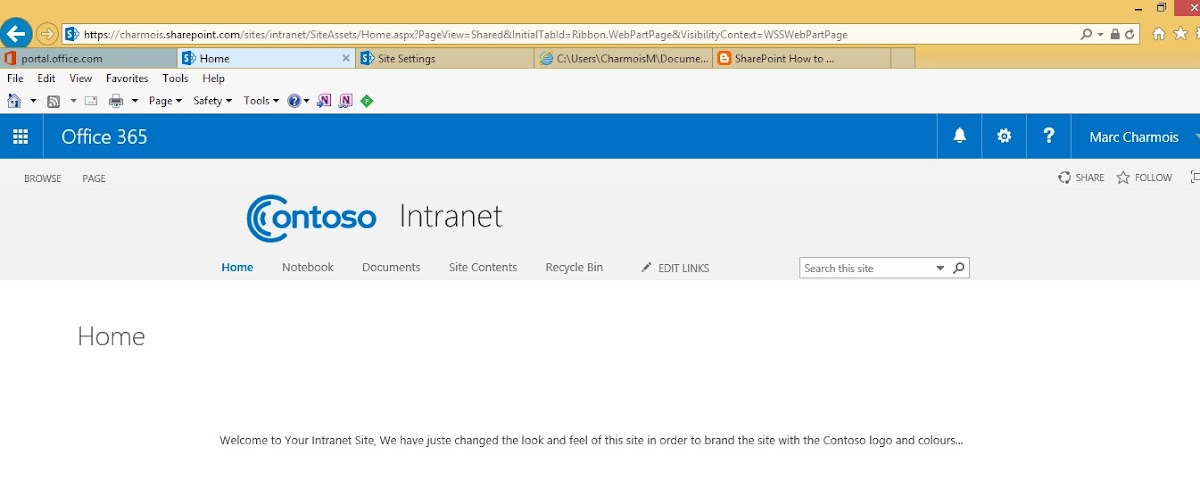Screen dimensions: 1200x480
Task: Switch to the portal.office.com tab
Action: tap(89, 58)
